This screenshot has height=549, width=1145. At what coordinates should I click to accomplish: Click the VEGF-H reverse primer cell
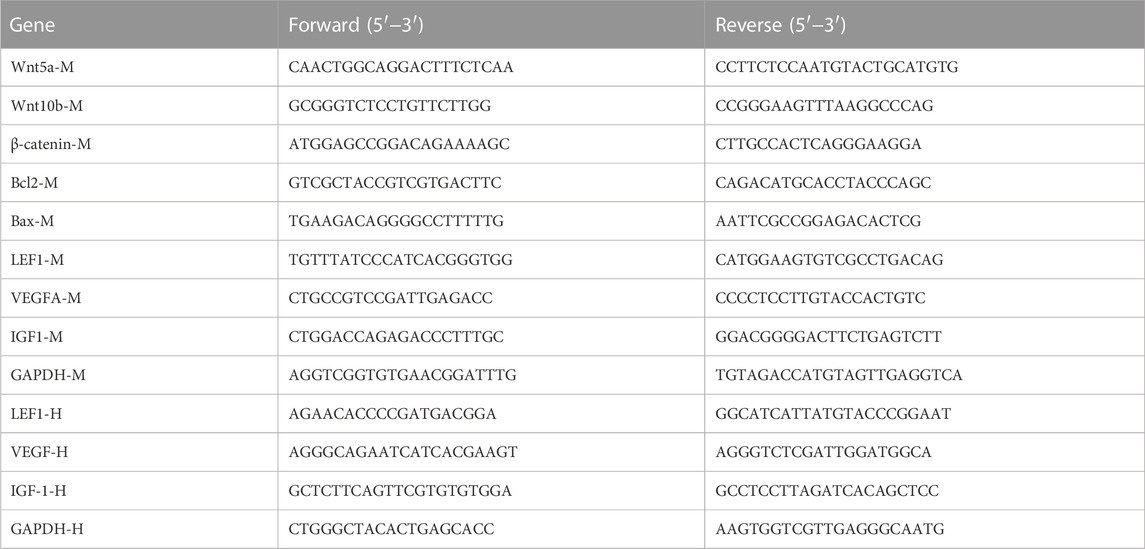(x=924, y=452)
